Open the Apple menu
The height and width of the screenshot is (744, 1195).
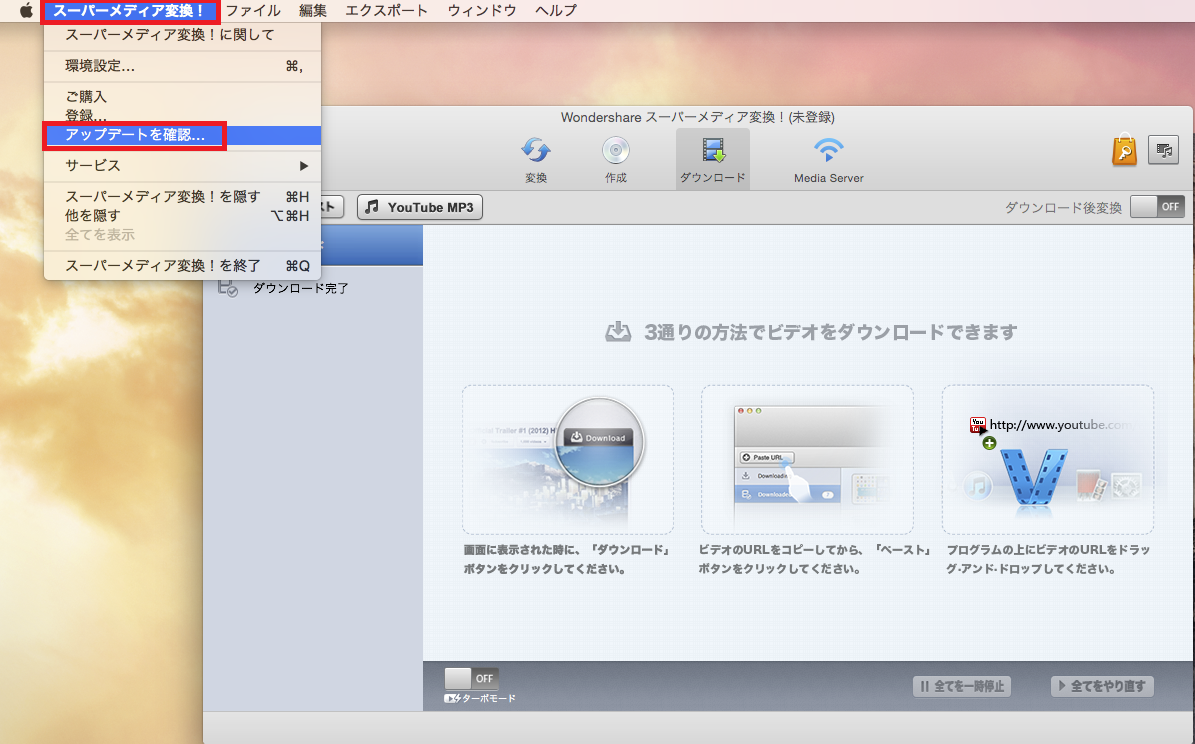[26, 11]
